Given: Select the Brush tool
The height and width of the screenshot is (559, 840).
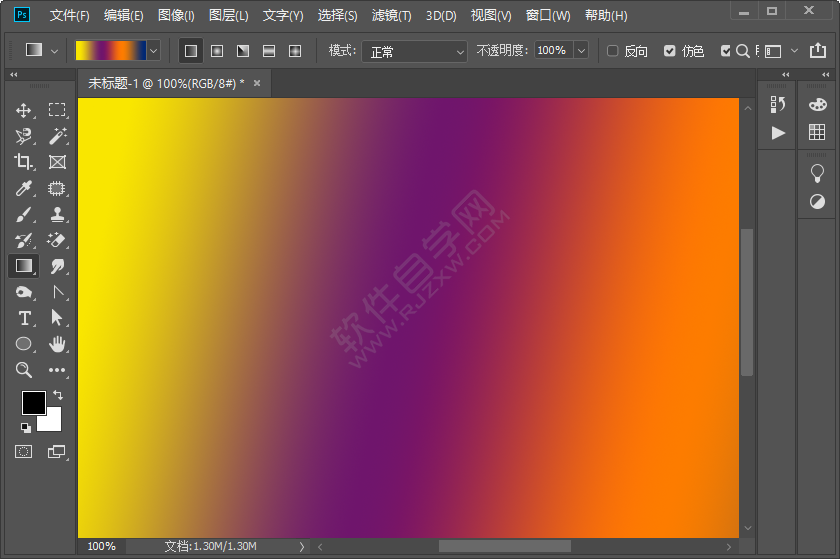Looking at the screenshot, I should 24,214.
